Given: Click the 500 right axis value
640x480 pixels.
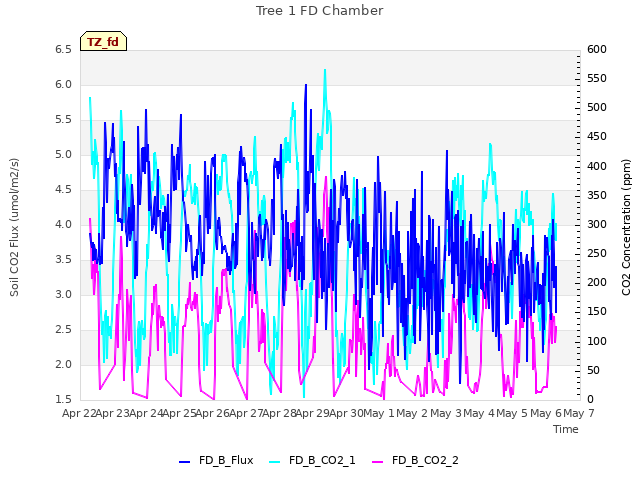Looking at the screenshot, I should [x=597, y=107].
